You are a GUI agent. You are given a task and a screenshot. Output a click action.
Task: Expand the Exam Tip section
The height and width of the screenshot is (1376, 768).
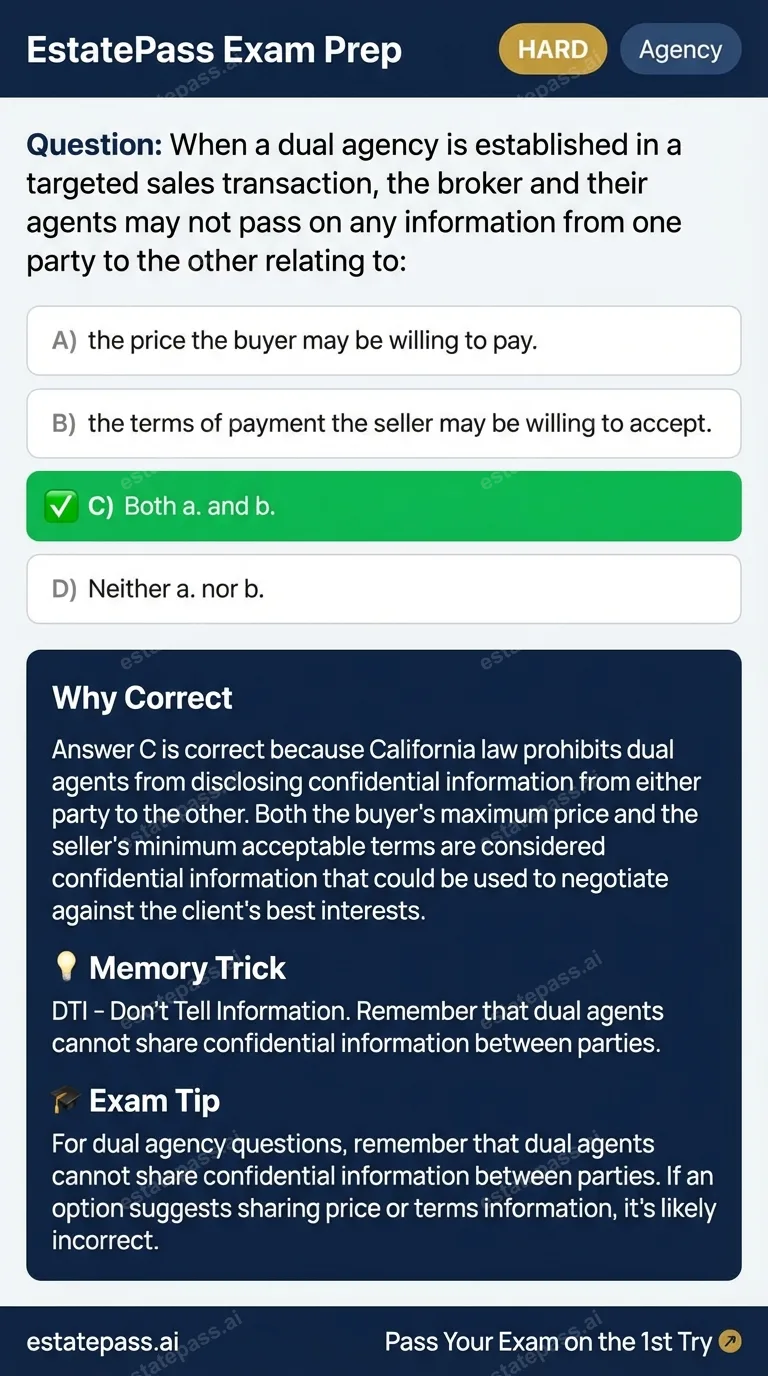(x=155, y=1099)
